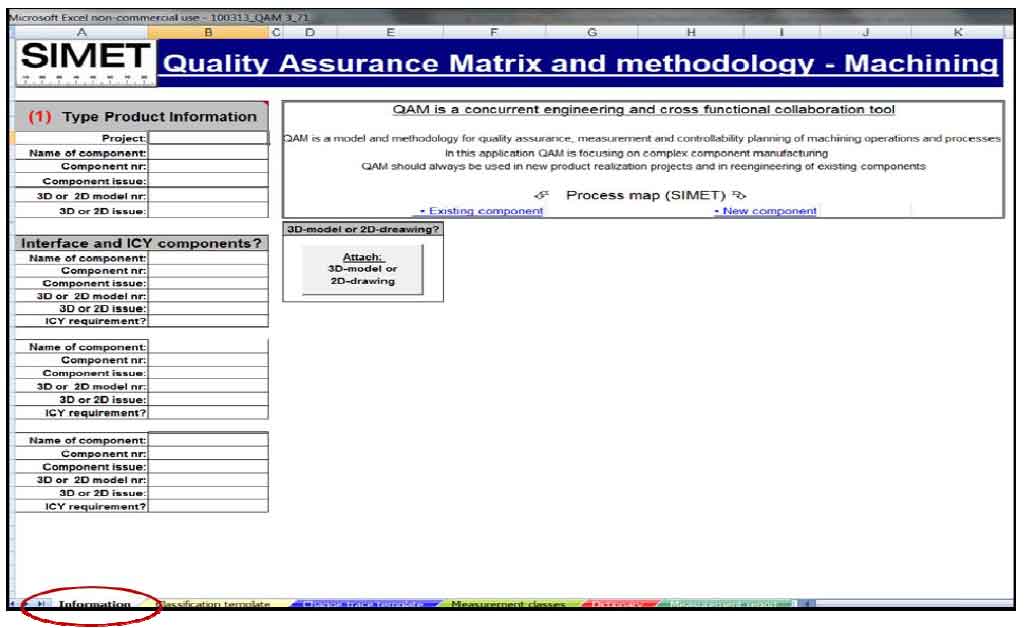Image resolution: width=1025 pixels, height=628 pixels.
Task: Switch to the Information sheet tab
Action: click(x=94, y=604)
